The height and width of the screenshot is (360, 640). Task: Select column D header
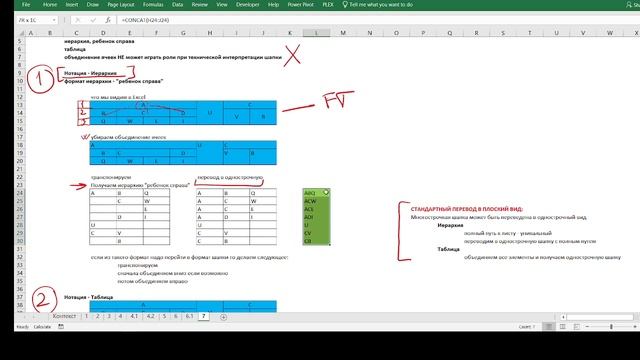pos(103,33)
